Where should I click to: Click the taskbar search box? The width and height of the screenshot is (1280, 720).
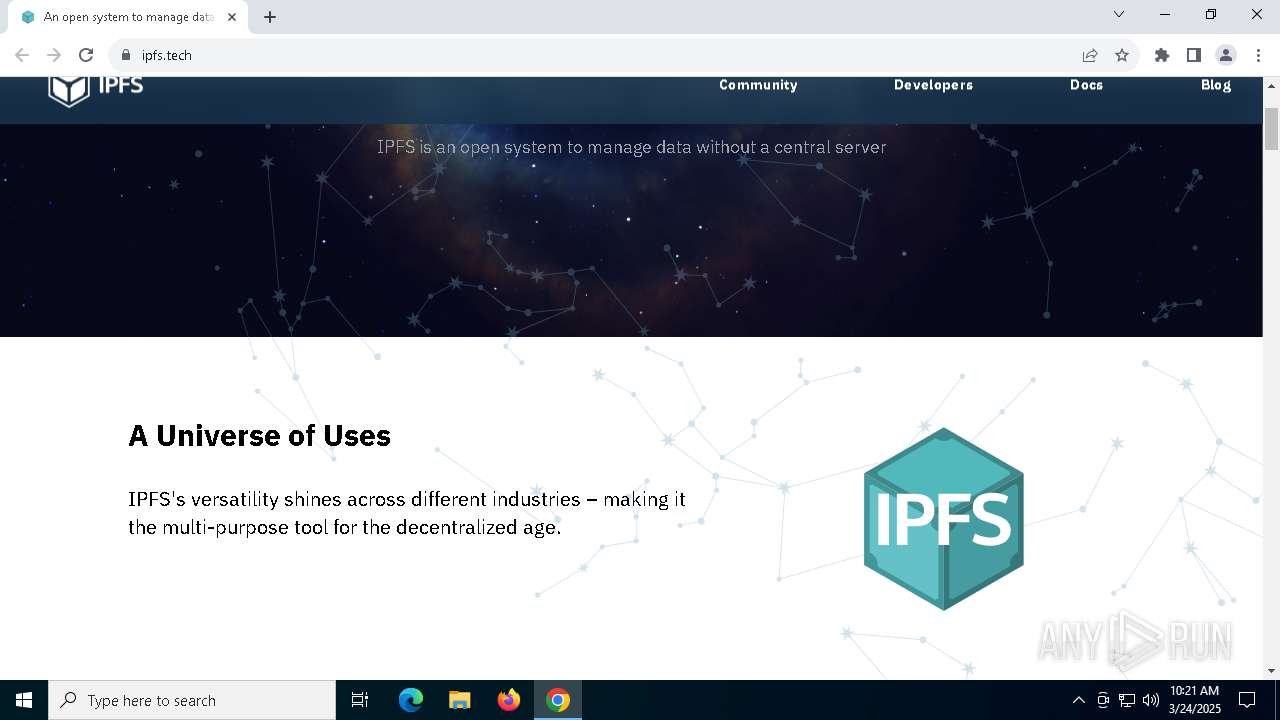pos(192,700)
